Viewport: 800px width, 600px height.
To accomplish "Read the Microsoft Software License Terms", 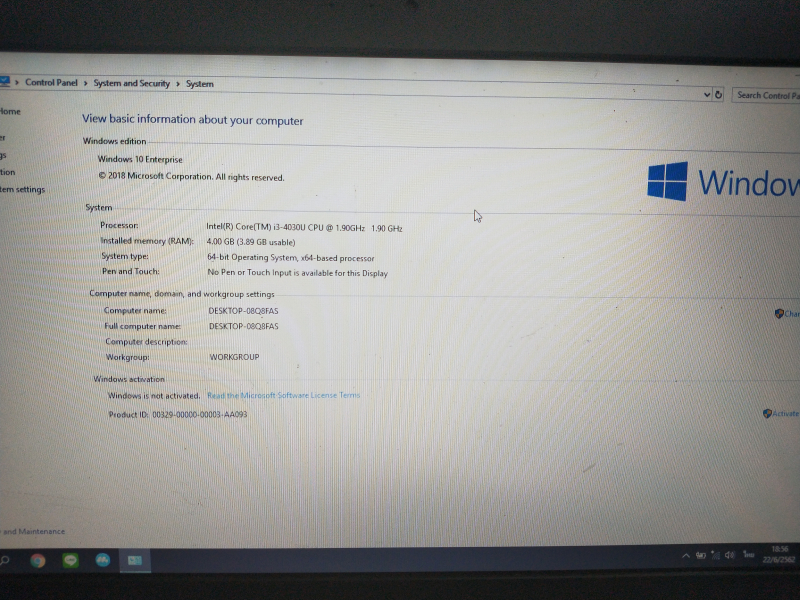I will pos(283,395).
